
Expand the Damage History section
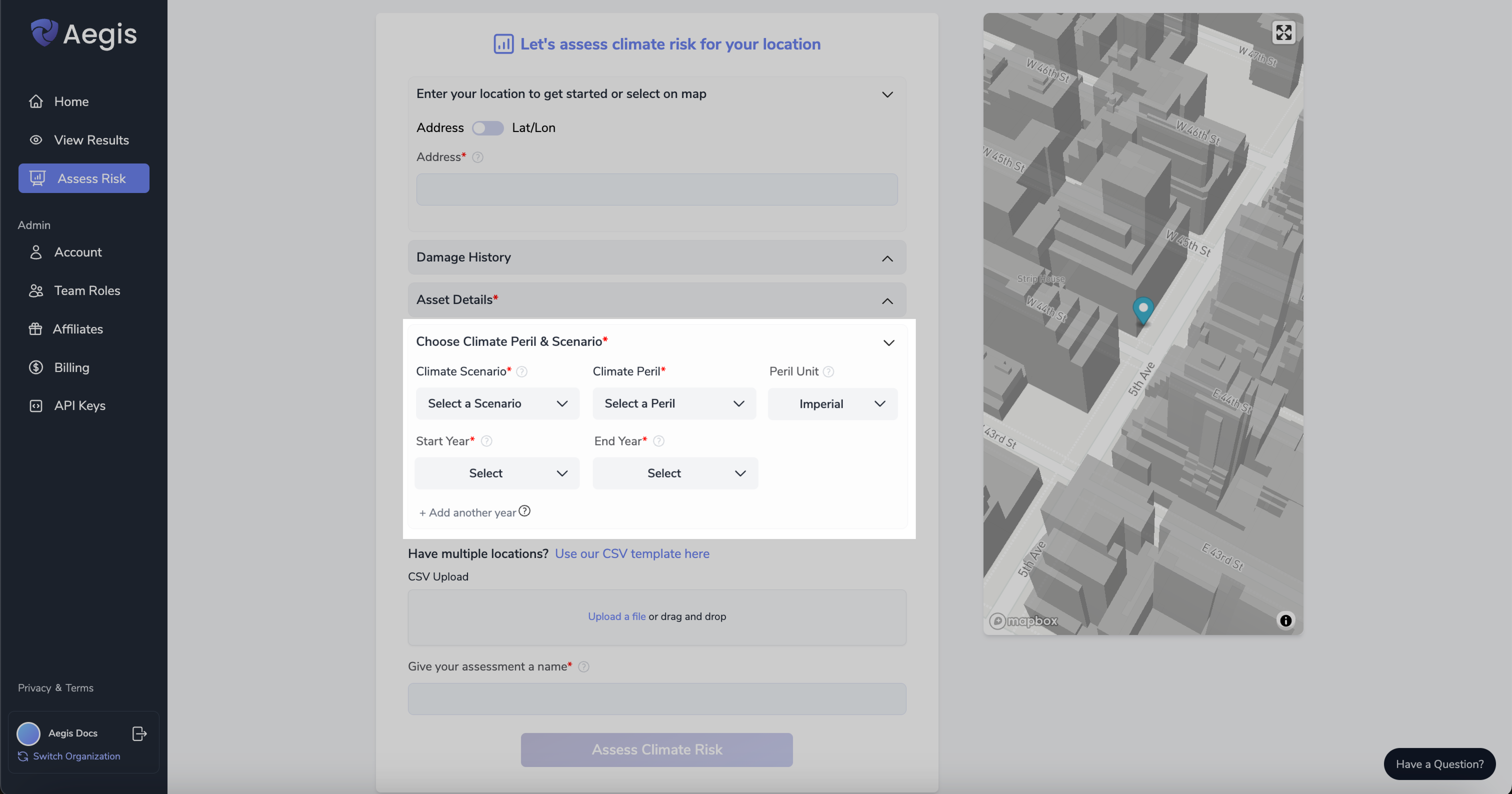click(887, 258)
